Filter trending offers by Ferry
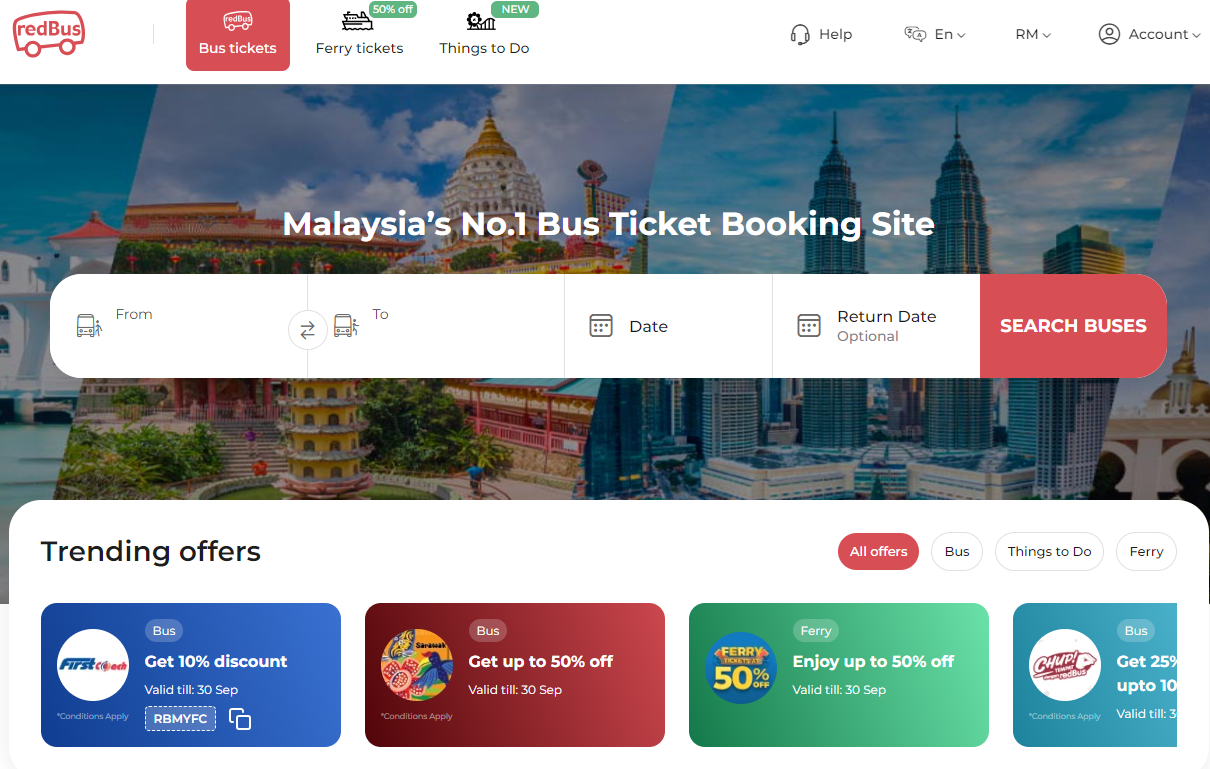Image resolution: width=1210 pixels, height=769 pixels. [x=1146, y=551]
